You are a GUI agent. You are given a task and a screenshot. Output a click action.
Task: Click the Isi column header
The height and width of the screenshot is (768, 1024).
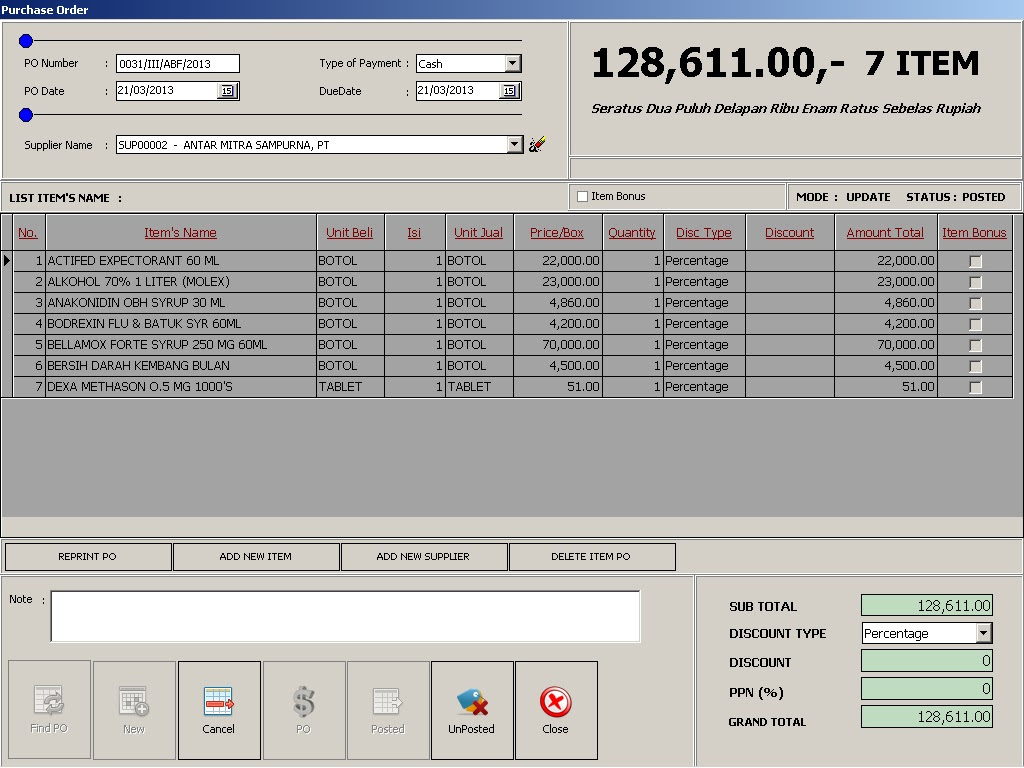(414, 232)
